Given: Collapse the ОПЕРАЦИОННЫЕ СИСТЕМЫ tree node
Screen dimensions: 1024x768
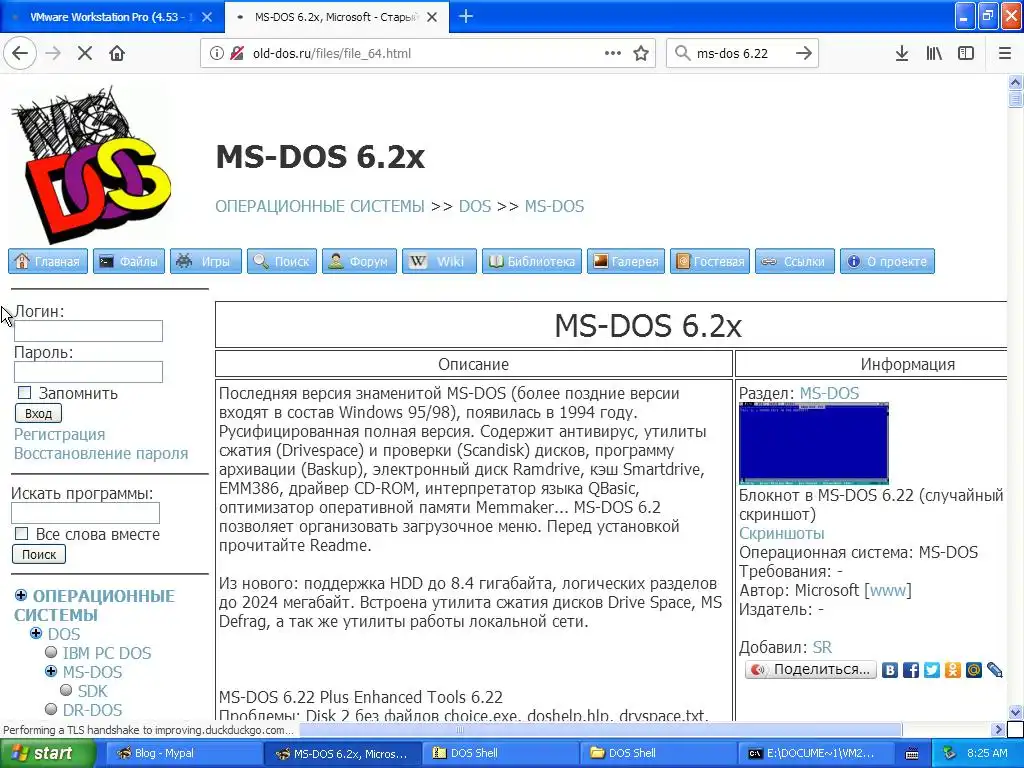Looking at the screenshot, I should (x=21, y=595).
